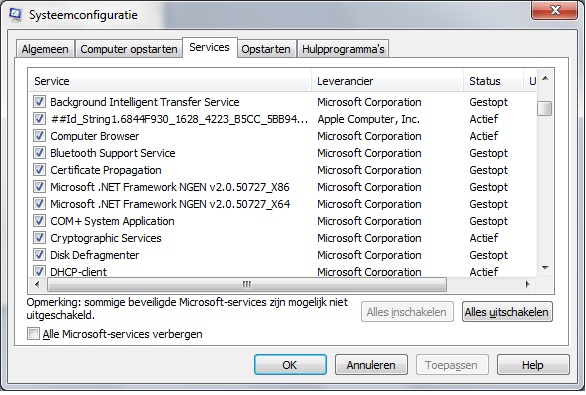Uncheck the Disk Defragmenter checkbox
The height and width of the screenshot is (395, 586).
pos(39,255)
